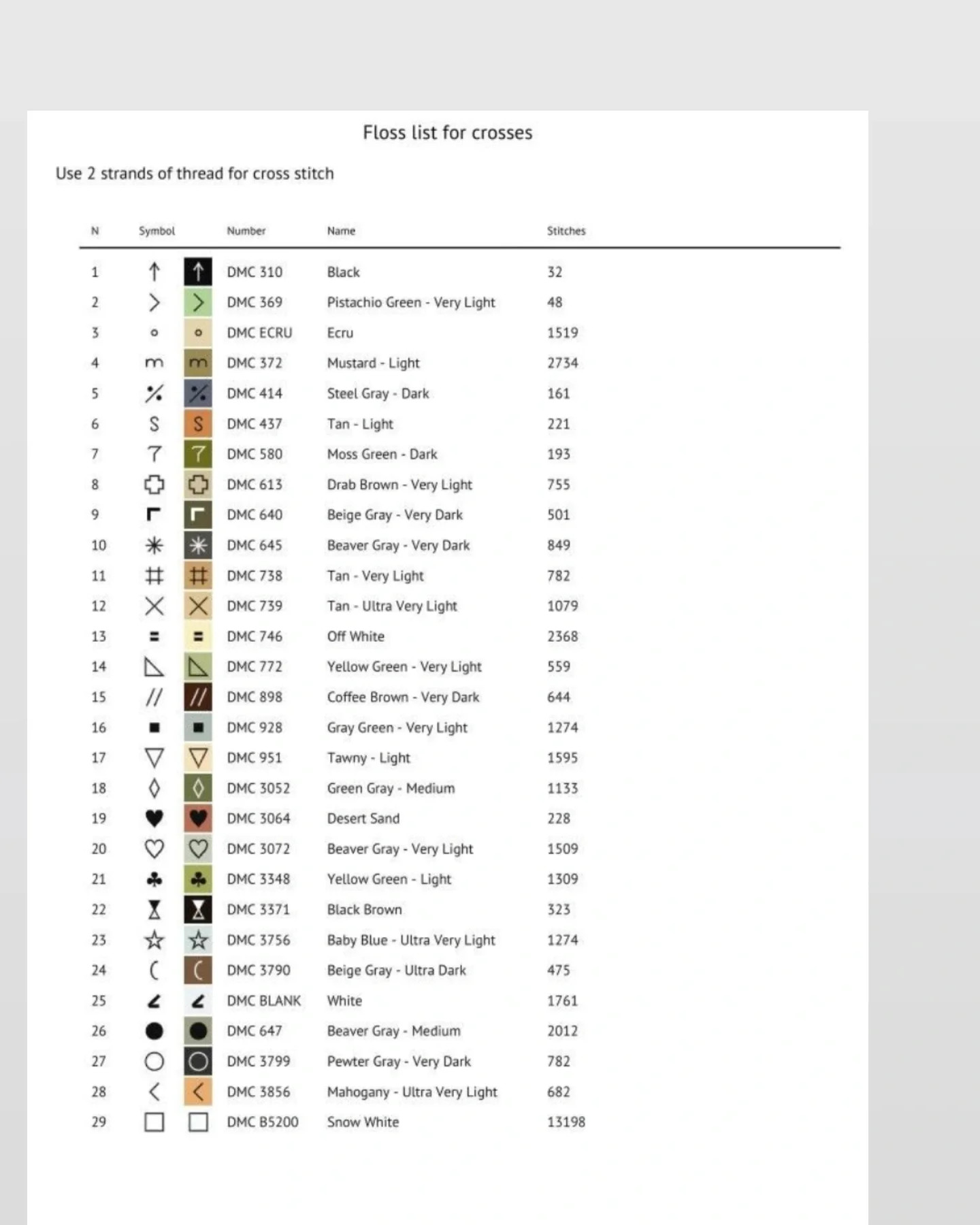Click the plain star symbol for DMC 3756

click(154, 940)
